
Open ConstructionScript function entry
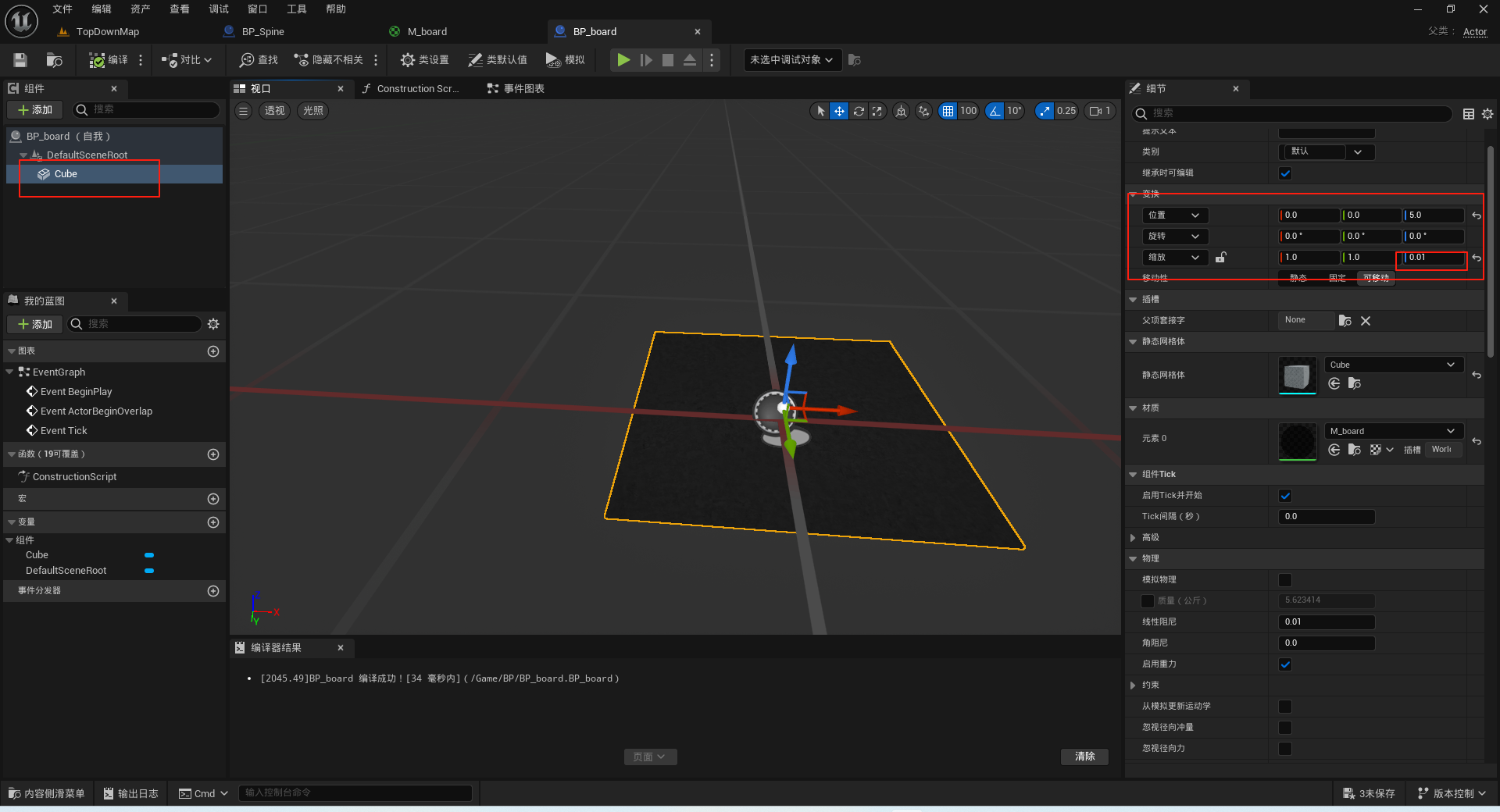click(x=74, y=477)
